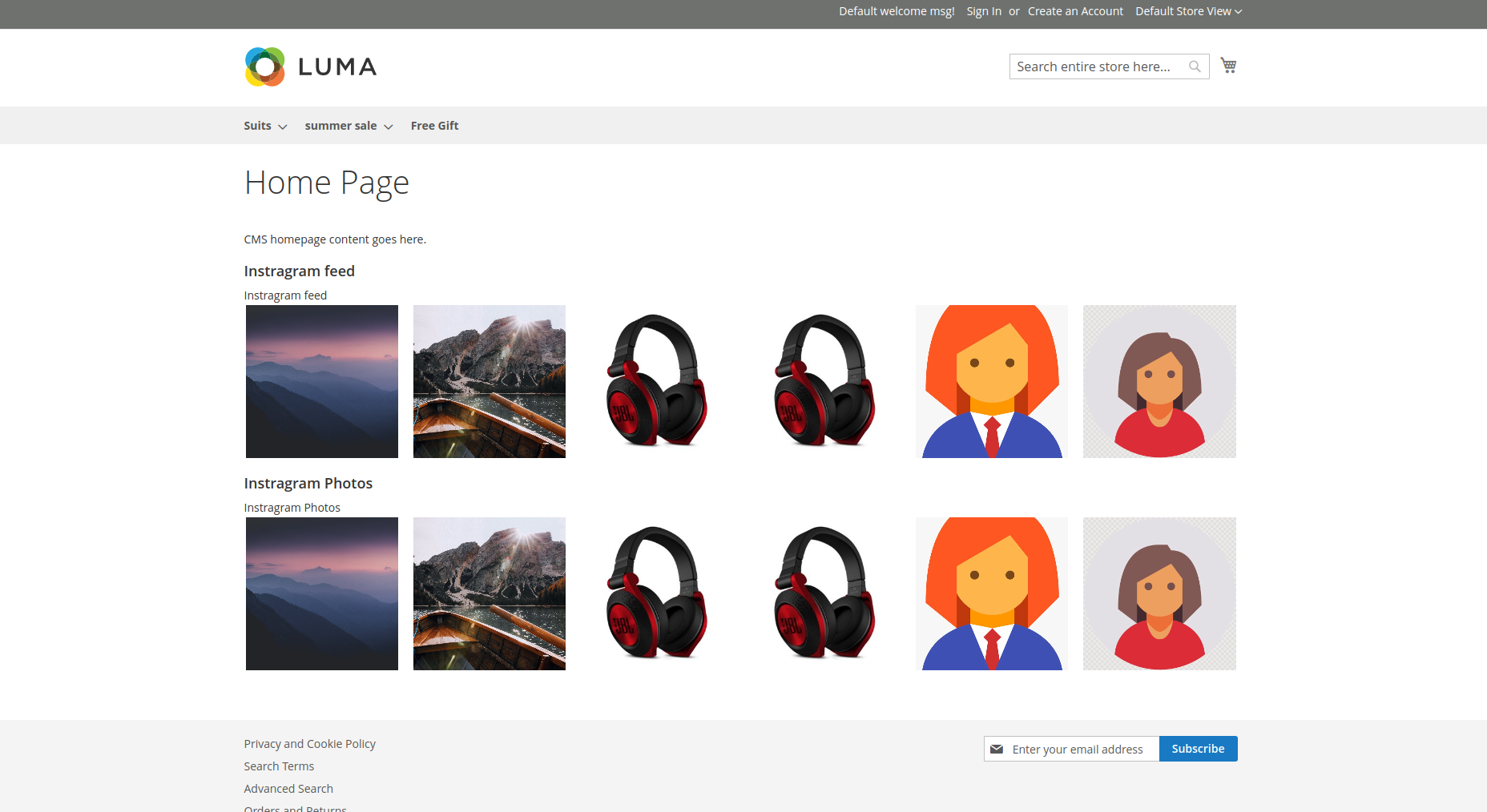Go to Advanced Search in footer
The height and width of the screenshot is (812, 1487).
point(288,789)
